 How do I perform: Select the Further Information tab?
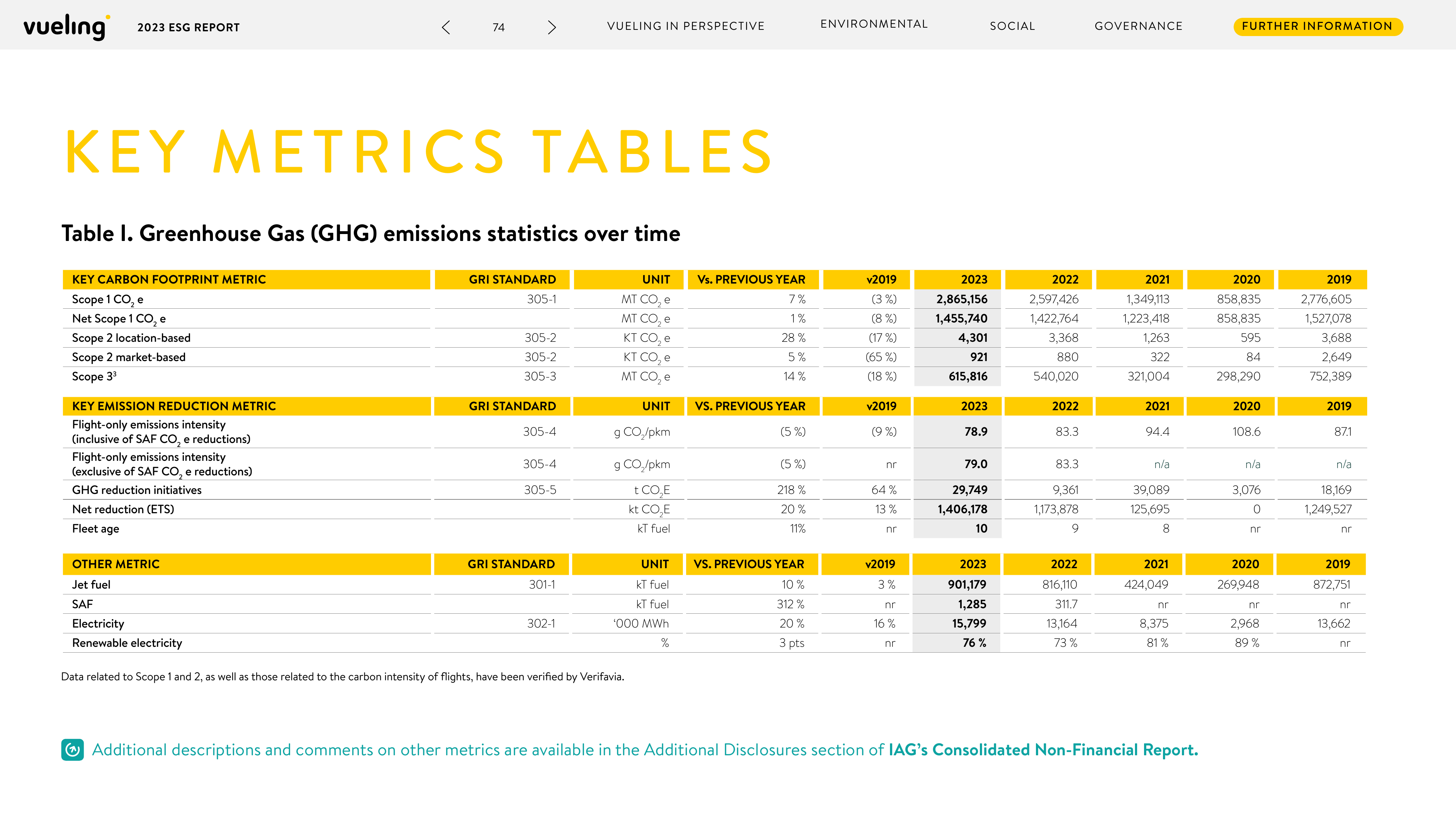tap(1318, 26)
